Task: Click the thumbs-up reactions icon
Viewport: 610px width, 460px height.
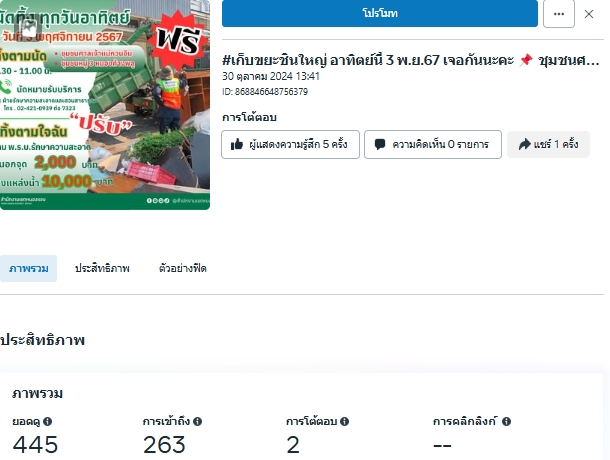Action: pos(237,144)
